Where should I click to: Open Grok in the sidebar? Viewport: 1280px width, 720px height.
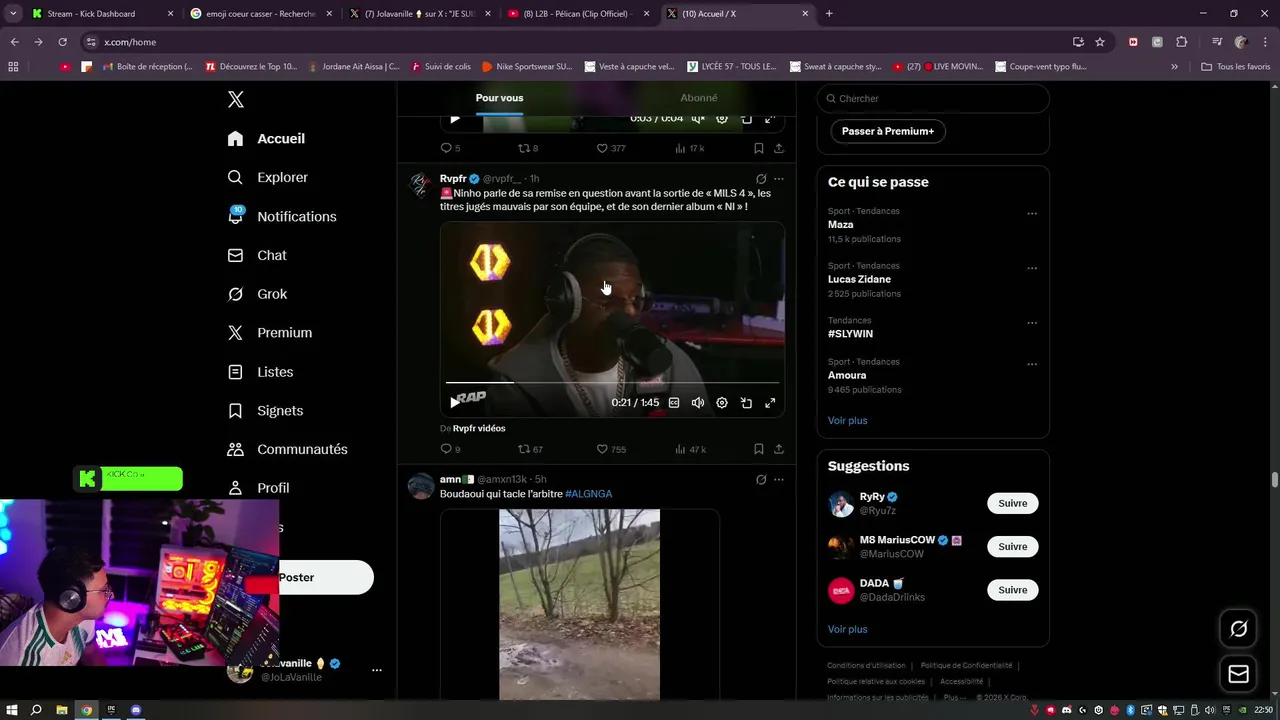point(257,294)
